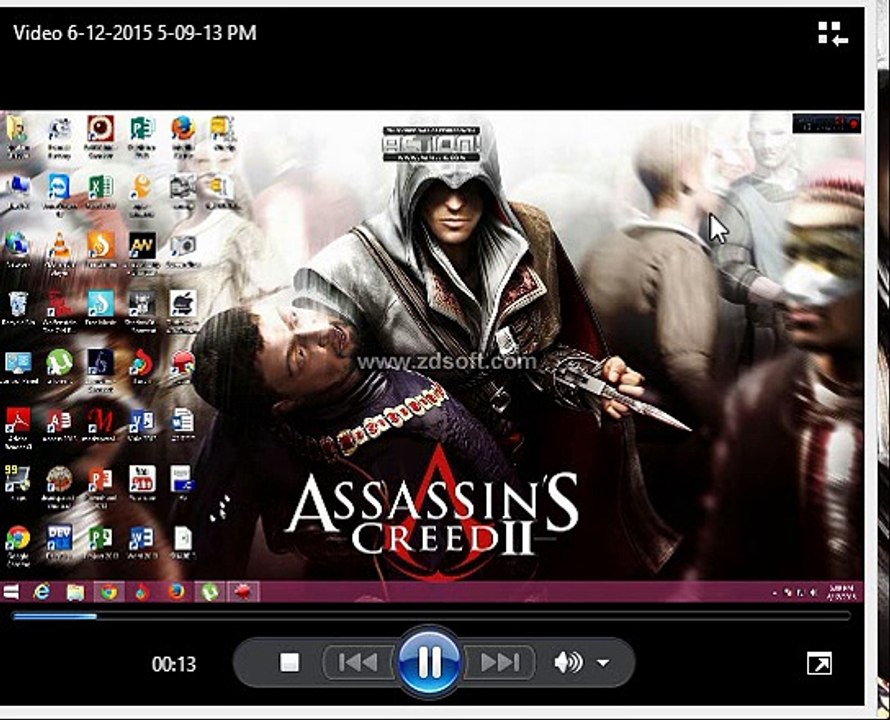This screenshot has width=890, height=720.
Task: Open the volume dropdown arrow
Action: click(603, 663)
